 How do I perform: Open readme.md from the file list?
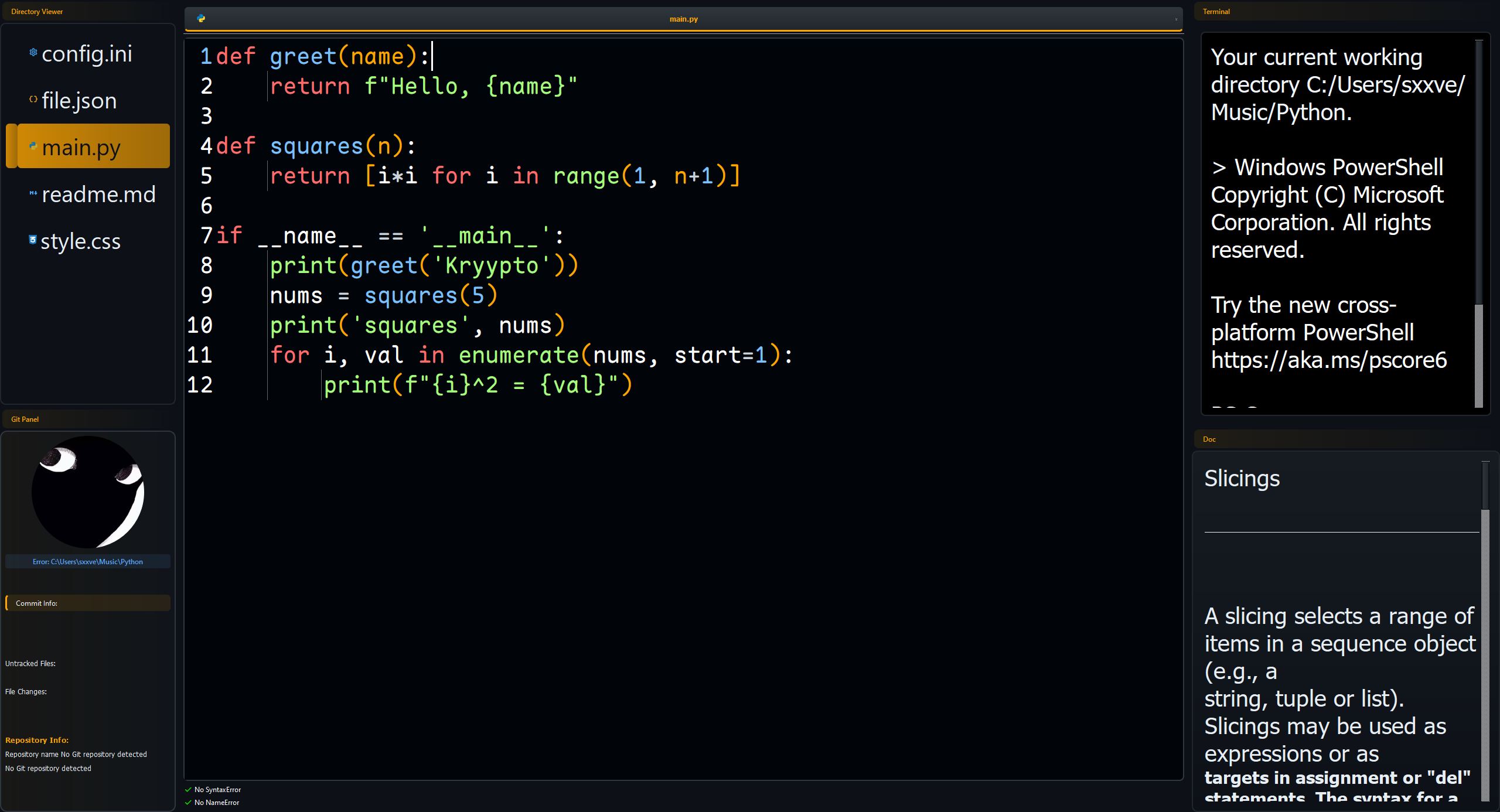point(98,195)
